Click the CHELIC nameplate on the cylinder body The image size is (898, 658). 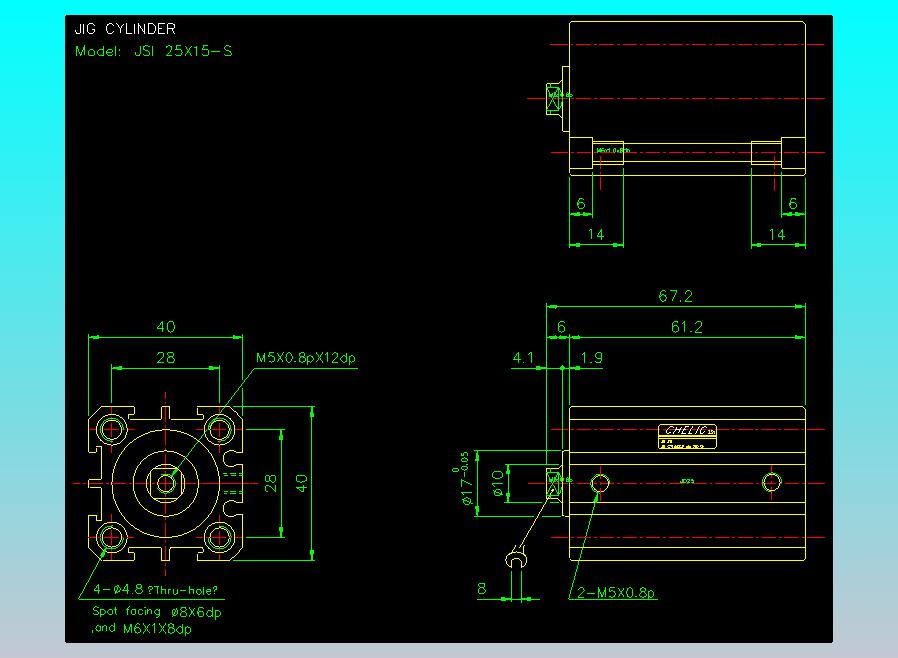[x=687, y=436]
